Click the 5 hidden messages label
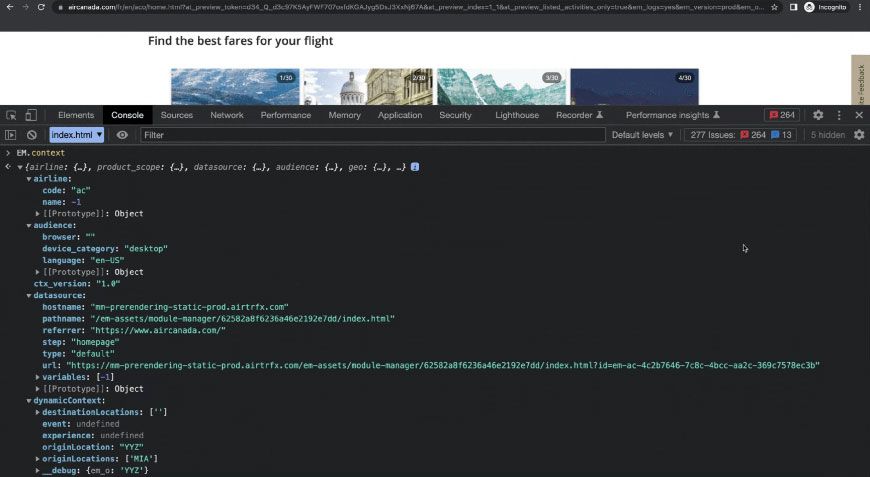 click(827, 135)
